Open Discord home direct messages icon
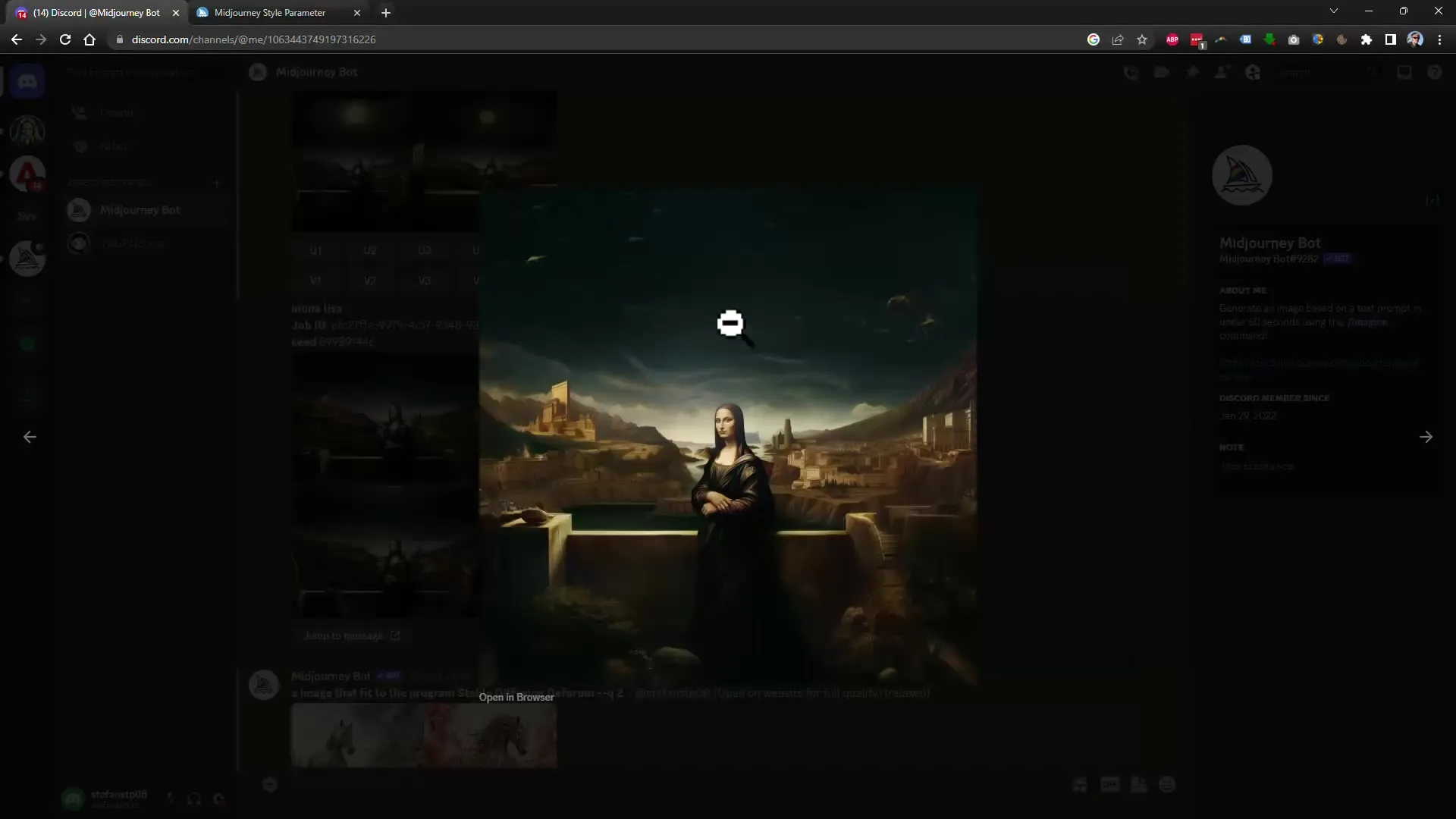 pos(27,80)
